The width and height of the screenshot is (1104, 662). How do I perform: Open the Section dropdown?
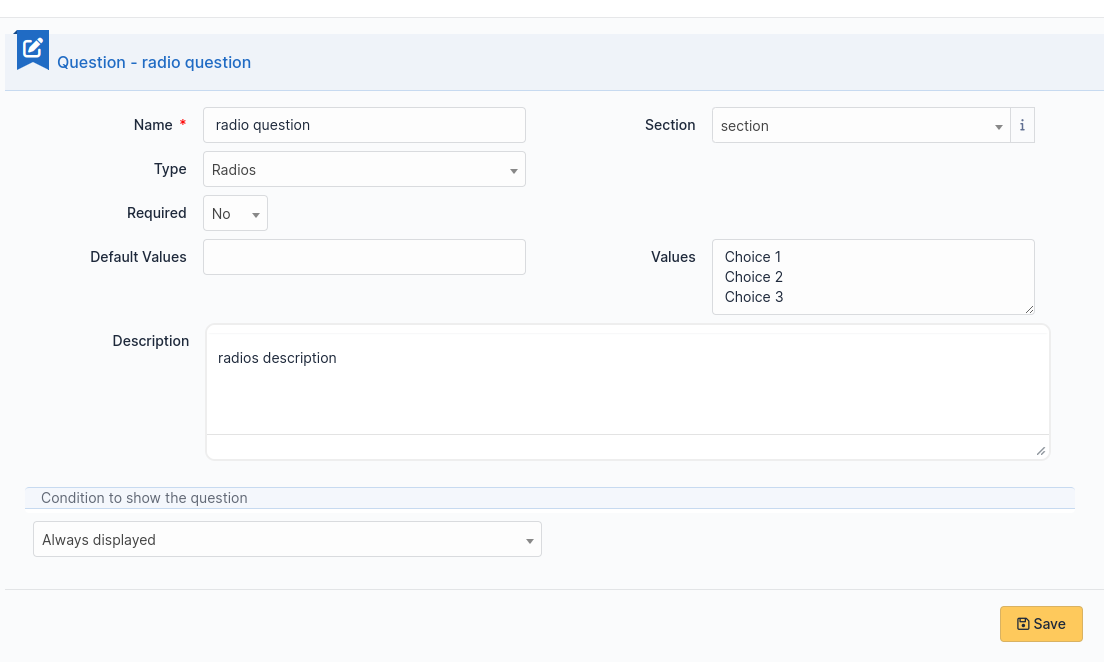(860, 126)
